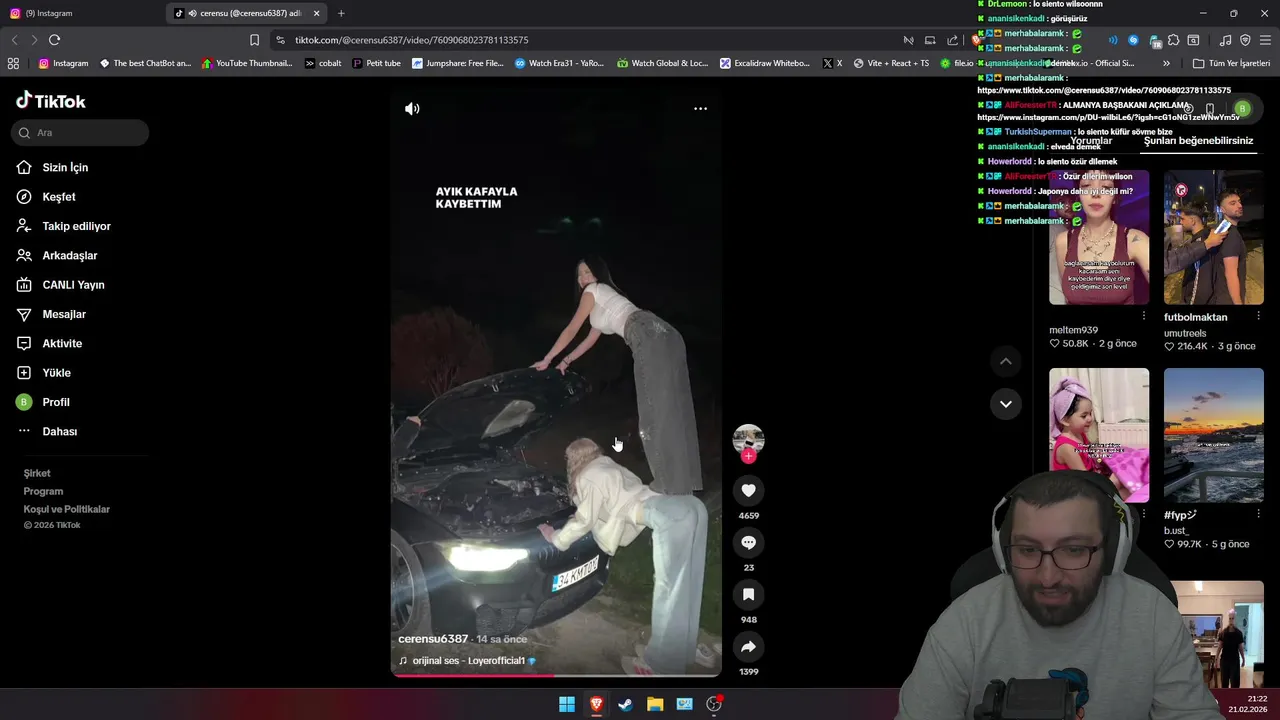Bookmark page via address bar icon
Screen dimensions: 1280x720
[254, 40]
